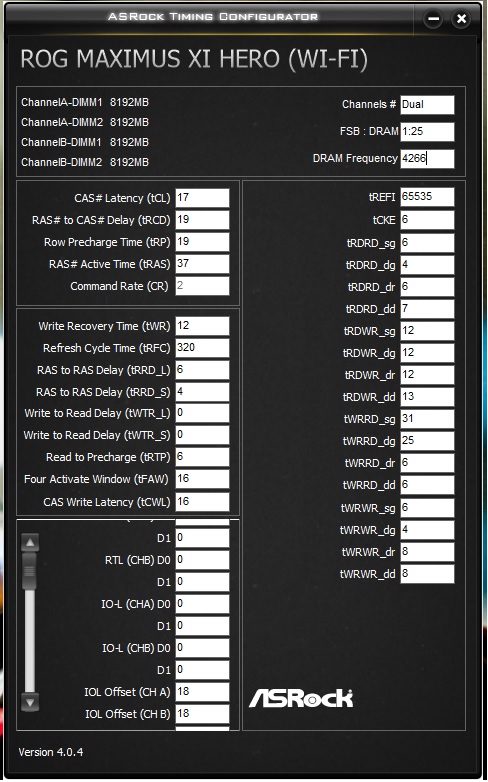The height and width of the screenshot is (782, 488).
Task: Select the RAS# to CAS# Delay (tRCD) field
Action: click(x=202, y=219)
